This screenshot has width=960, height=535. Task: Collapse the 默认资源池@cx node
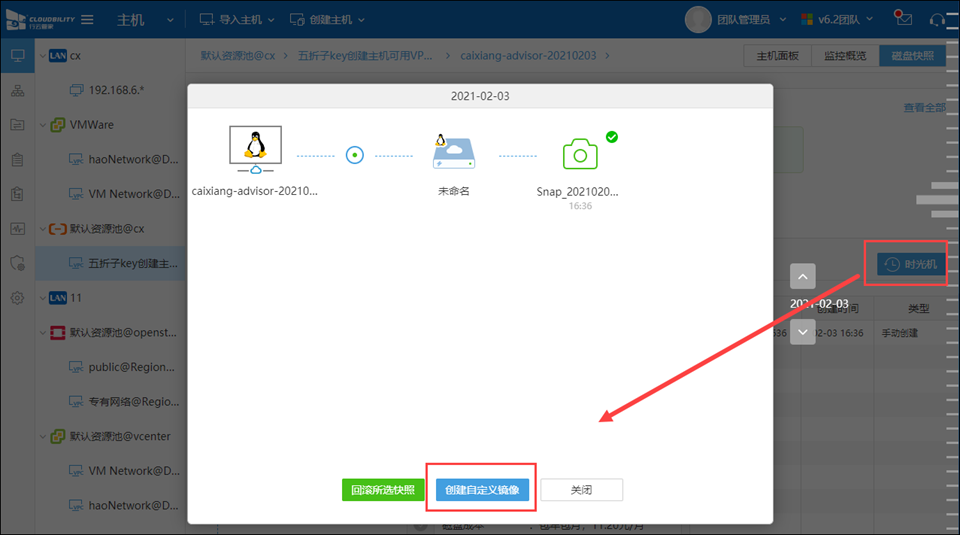[43, 229]
